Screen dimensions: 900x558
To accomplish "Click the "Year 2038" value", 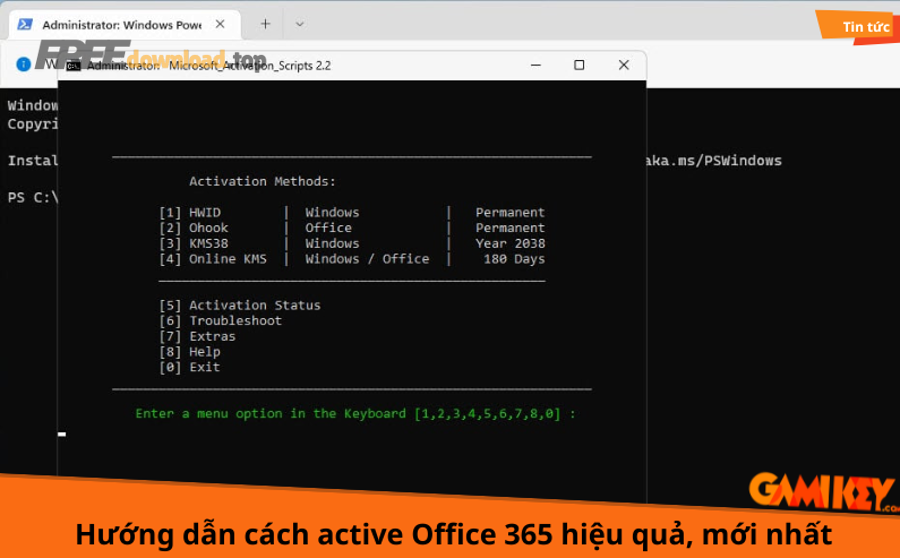I will point(510,243).
